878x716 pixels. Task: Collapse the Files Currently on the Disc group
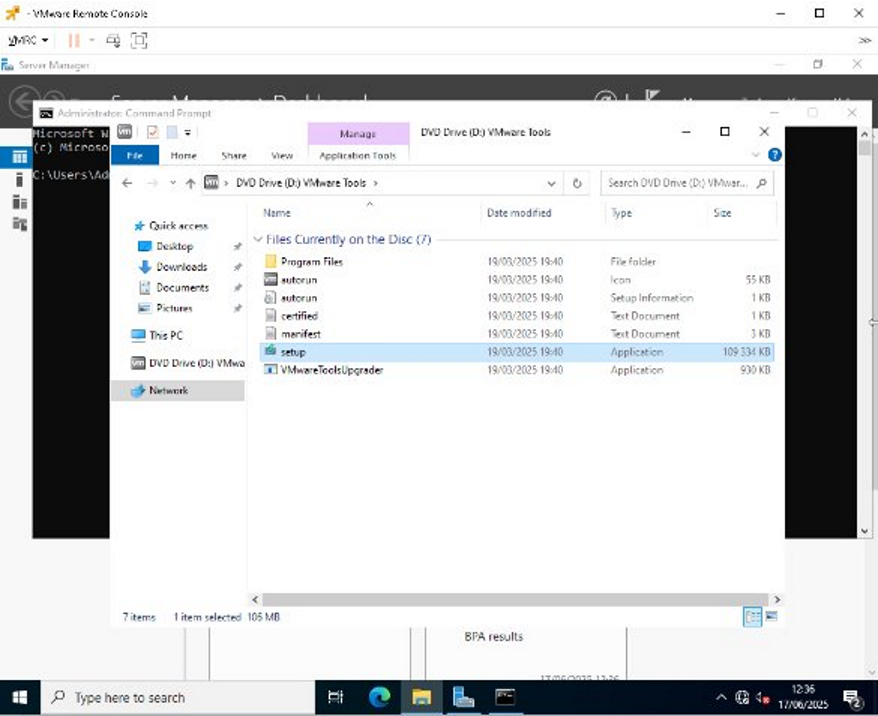(258, 240)
